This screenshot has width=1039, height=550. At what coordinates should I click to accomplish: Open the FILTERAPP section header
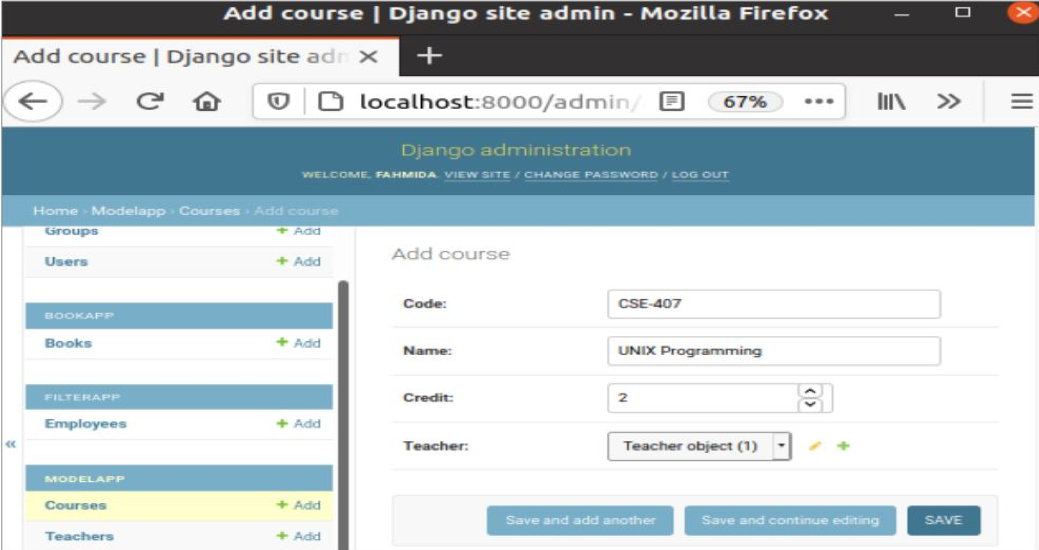click(x=179, y=397)
